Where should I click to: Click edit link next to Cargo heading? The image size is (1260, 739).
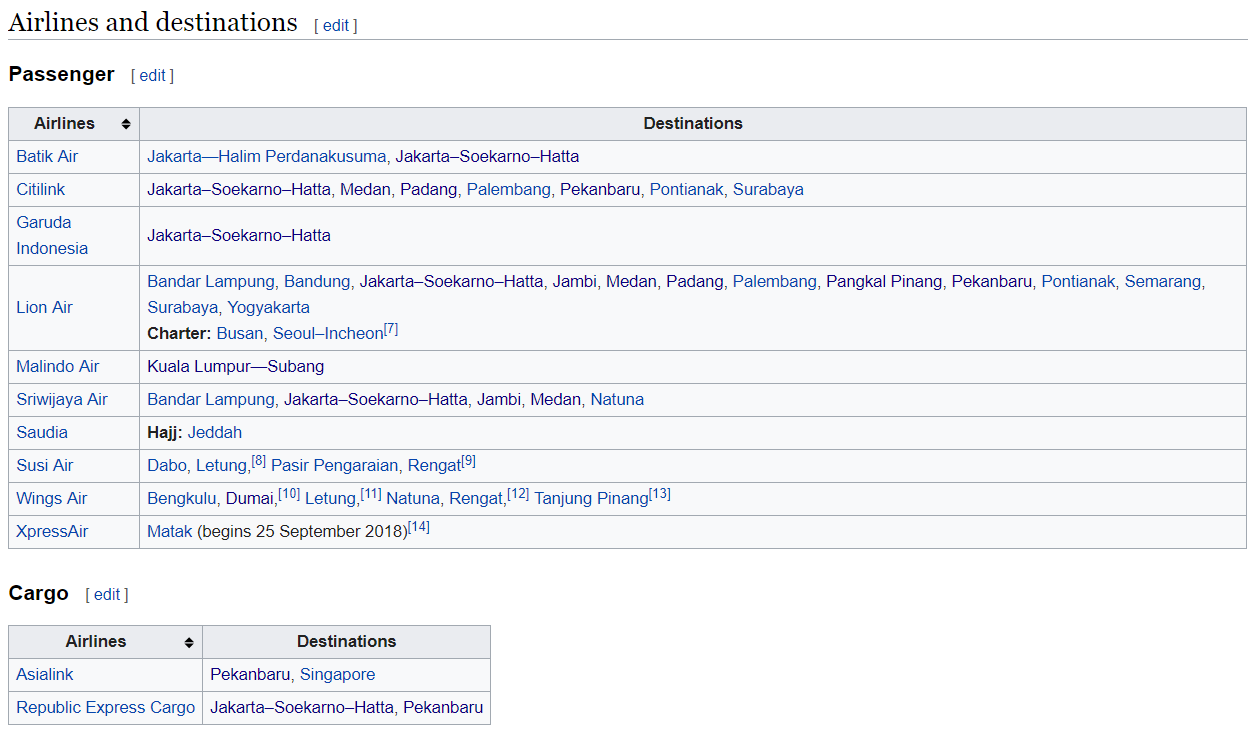[x=107, y=595]
